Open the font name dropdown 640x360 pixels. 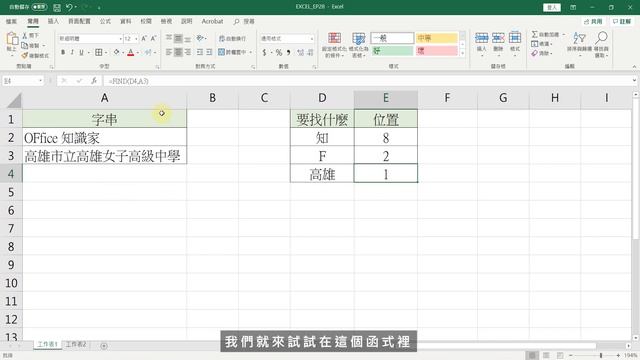click(120, 38)
